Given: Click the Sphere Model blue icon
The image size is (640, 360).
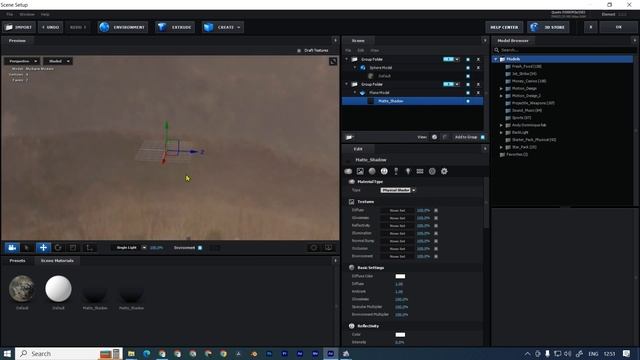Looking at the screenshot, I should (x=362, y=68).
